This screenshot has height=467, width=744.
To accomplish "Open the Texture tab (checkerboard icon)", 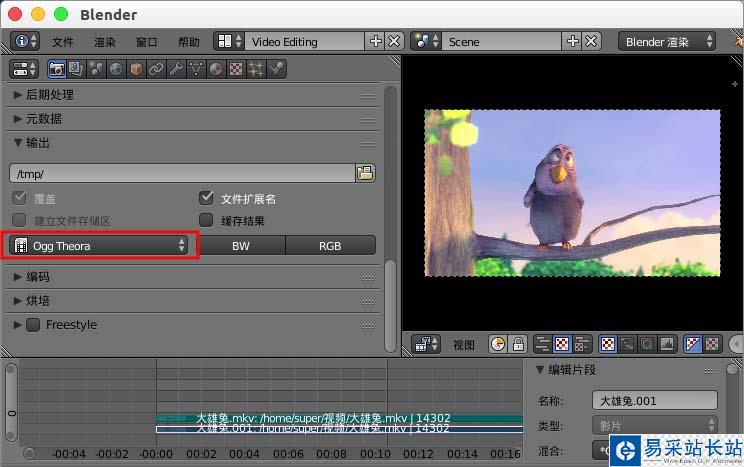I will pos(236,69).
